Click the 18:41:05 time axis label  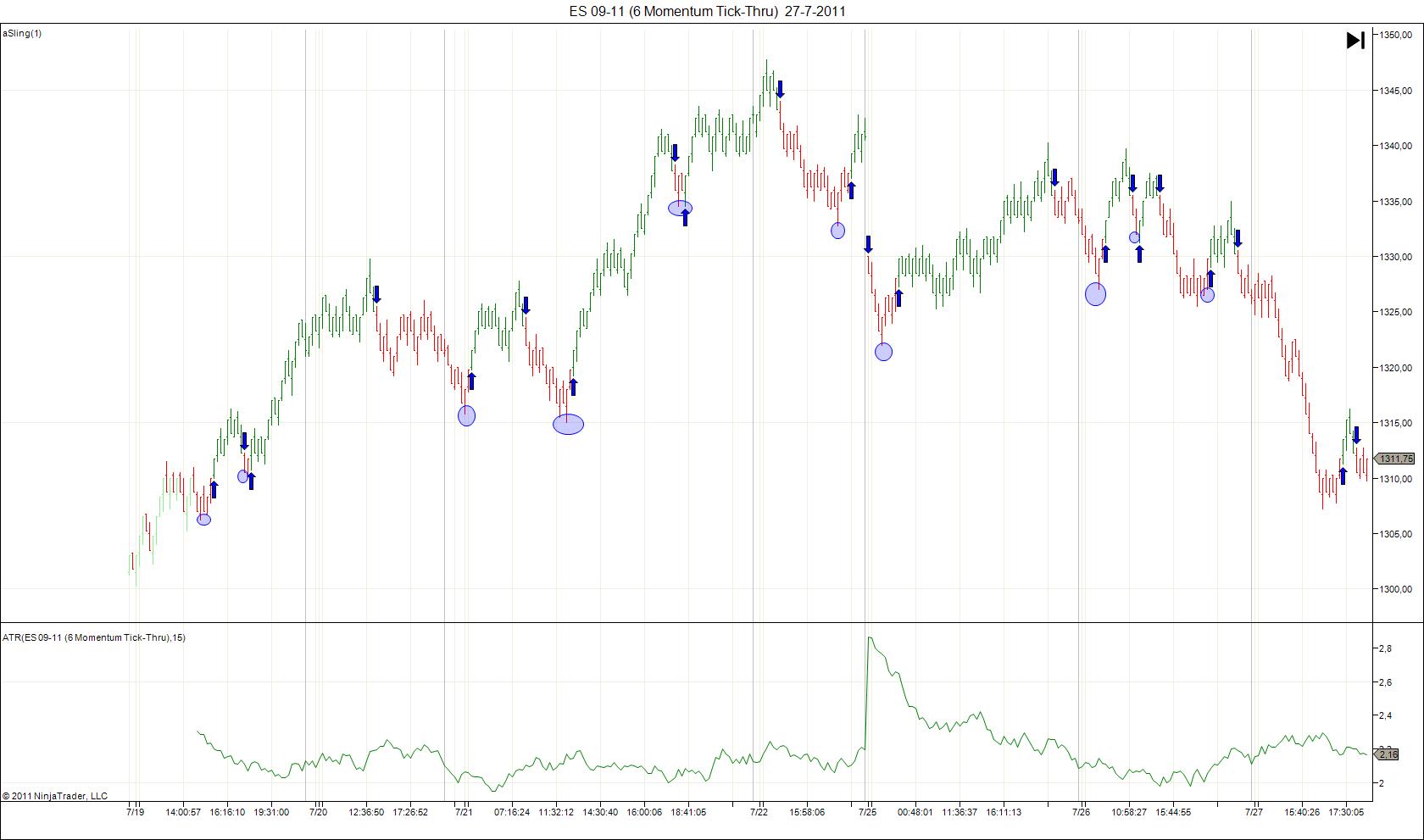[x=688, y=812]
